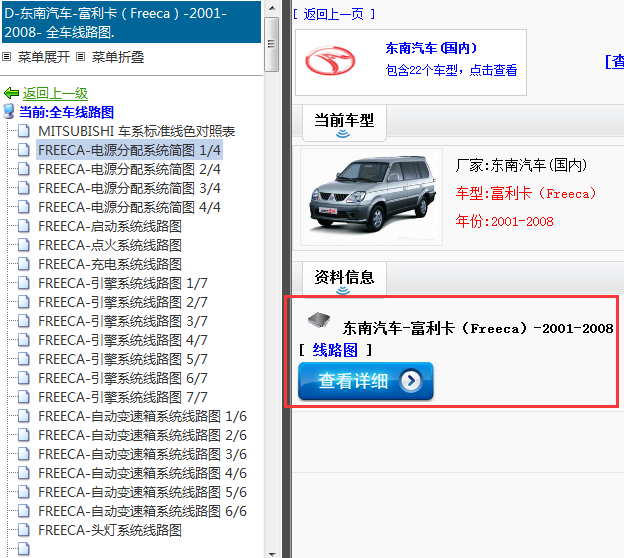Select FREECA-引擎系统线路图 4/7

[x=123, y=340]
